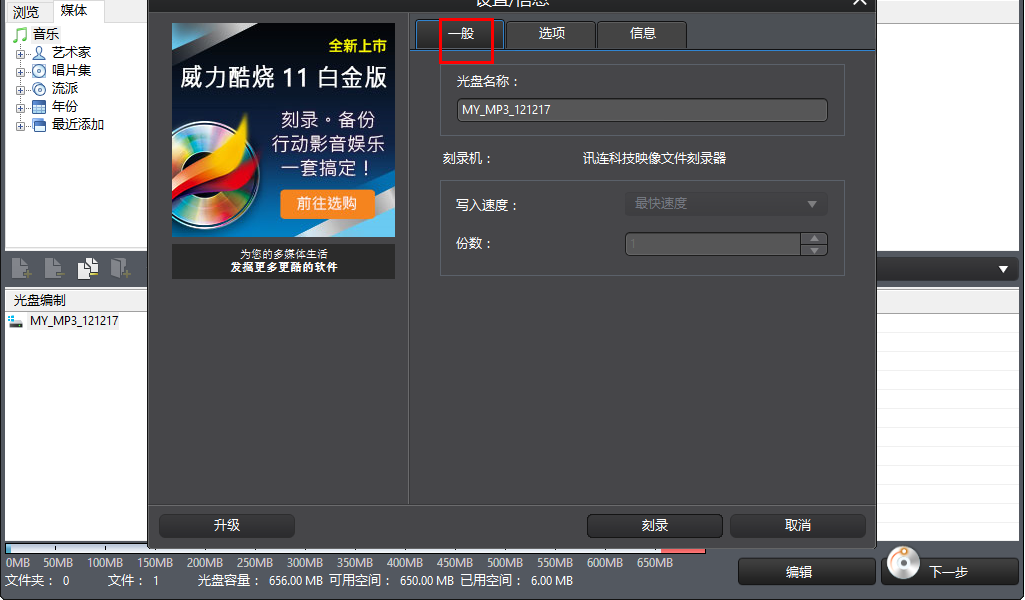Click the new folder toolbar icon
This screenshot has width=1025, height=600.
120,268
